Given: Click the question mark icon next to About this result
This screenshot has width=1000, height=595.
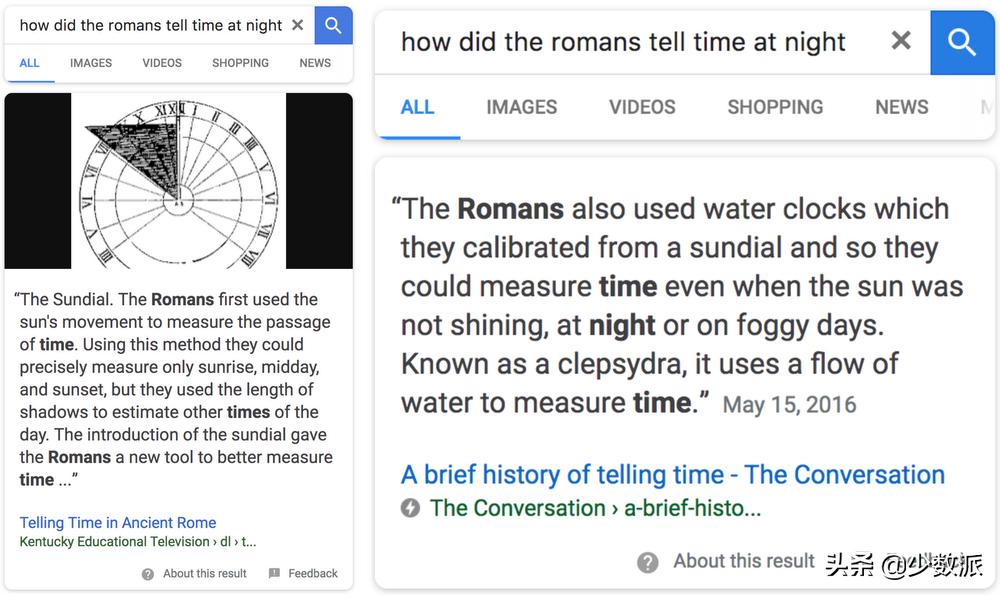Looking at the screenshot, I should (649, 561).
